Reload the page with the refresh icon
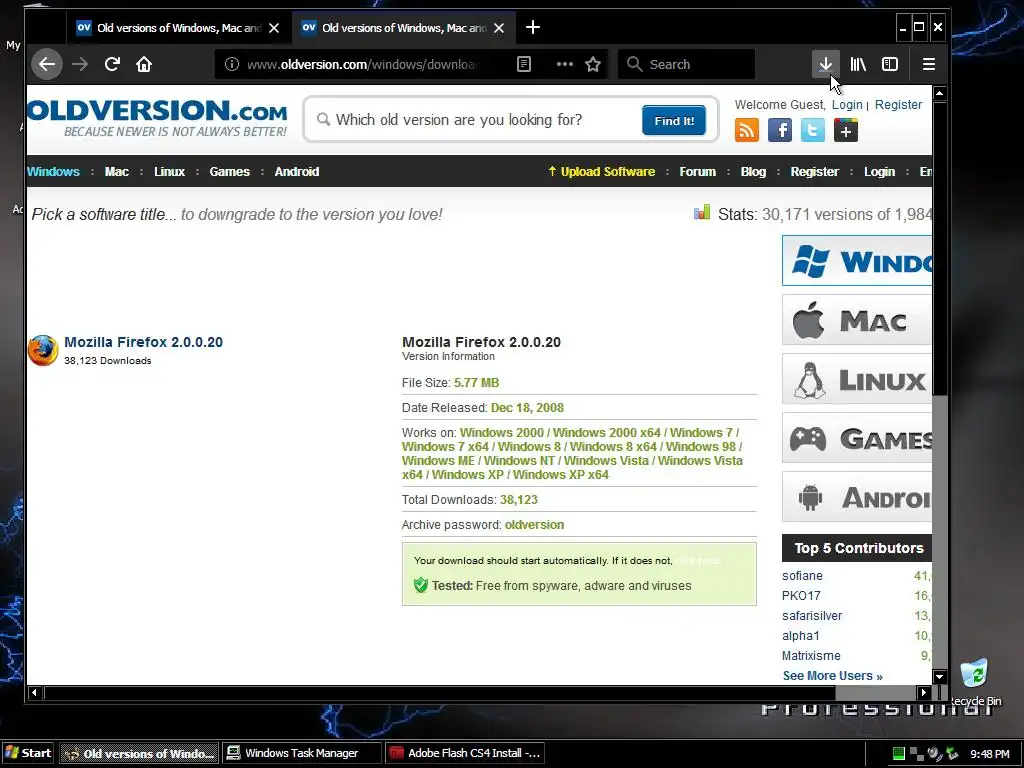The height and width of the screenshot is (768, 1024). [x=112, y=64]
